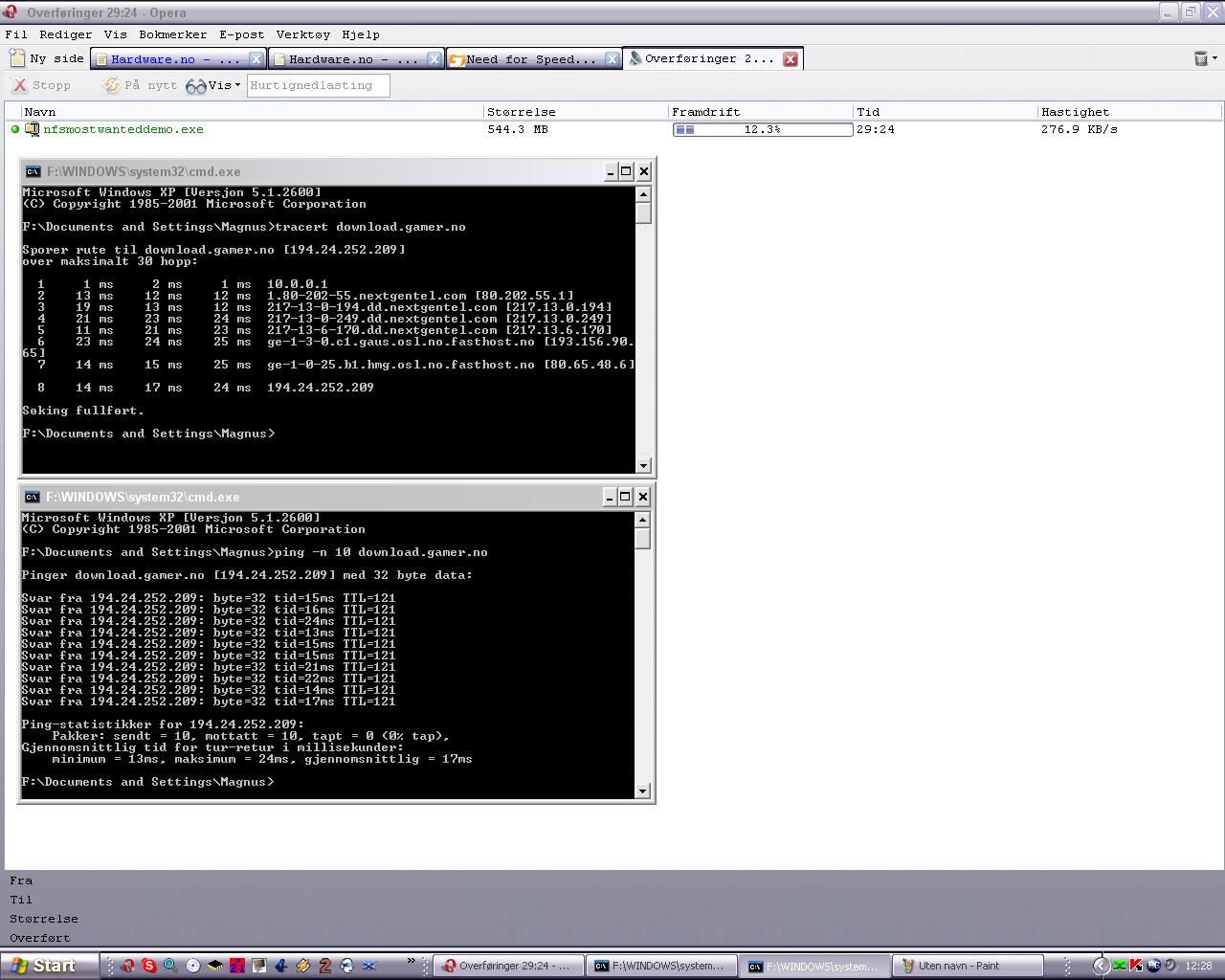The width and height of the screenshot is (1225, 980).
Task: Click the speed value 276.9 KB/s
Action: tap(1080, 129)
